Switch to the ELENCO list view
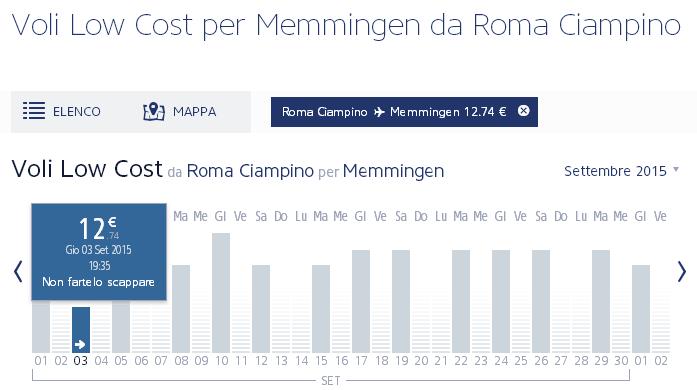 [62, 111]
